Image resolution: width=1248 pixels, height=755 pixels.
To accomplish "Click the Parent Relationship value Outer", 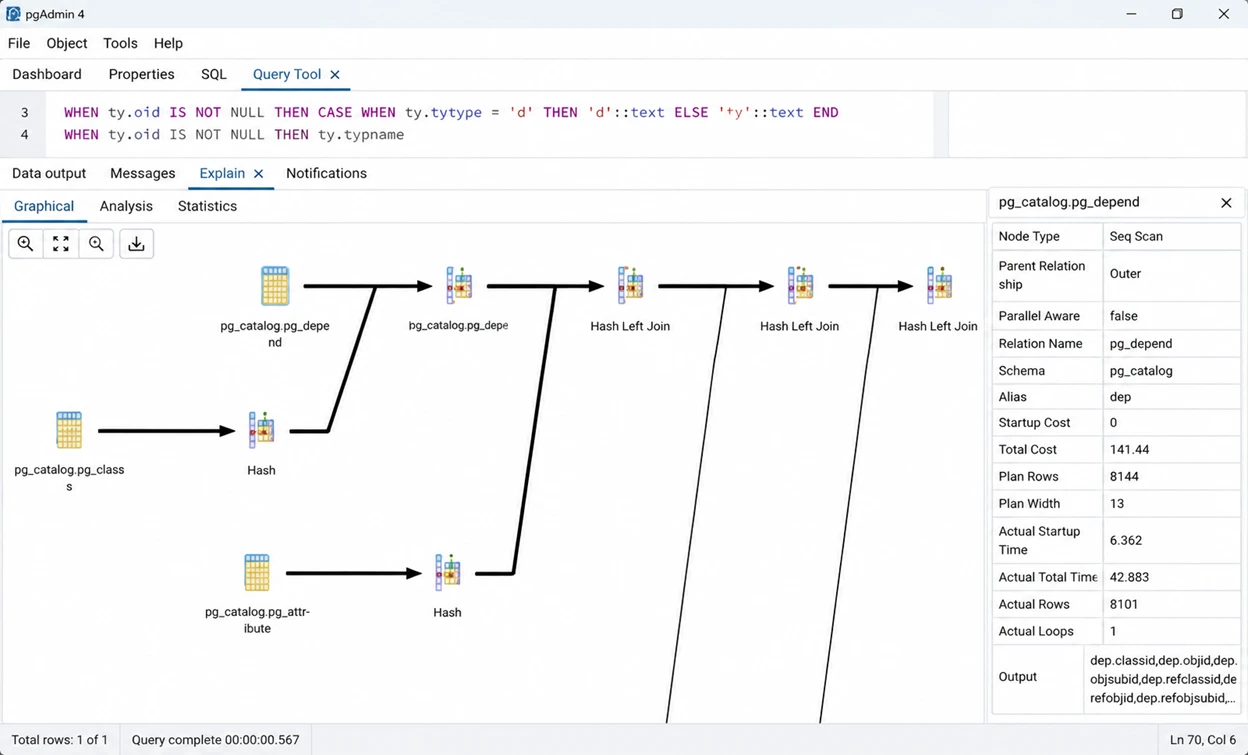I will pos(1125,273).
